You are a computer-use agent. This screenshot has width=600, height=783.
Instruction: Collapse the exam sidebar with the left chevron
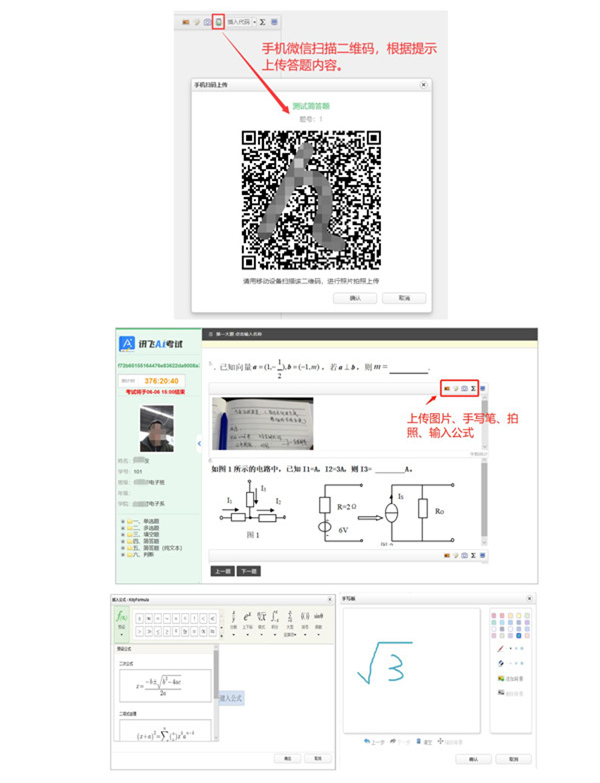coord(199,443)
